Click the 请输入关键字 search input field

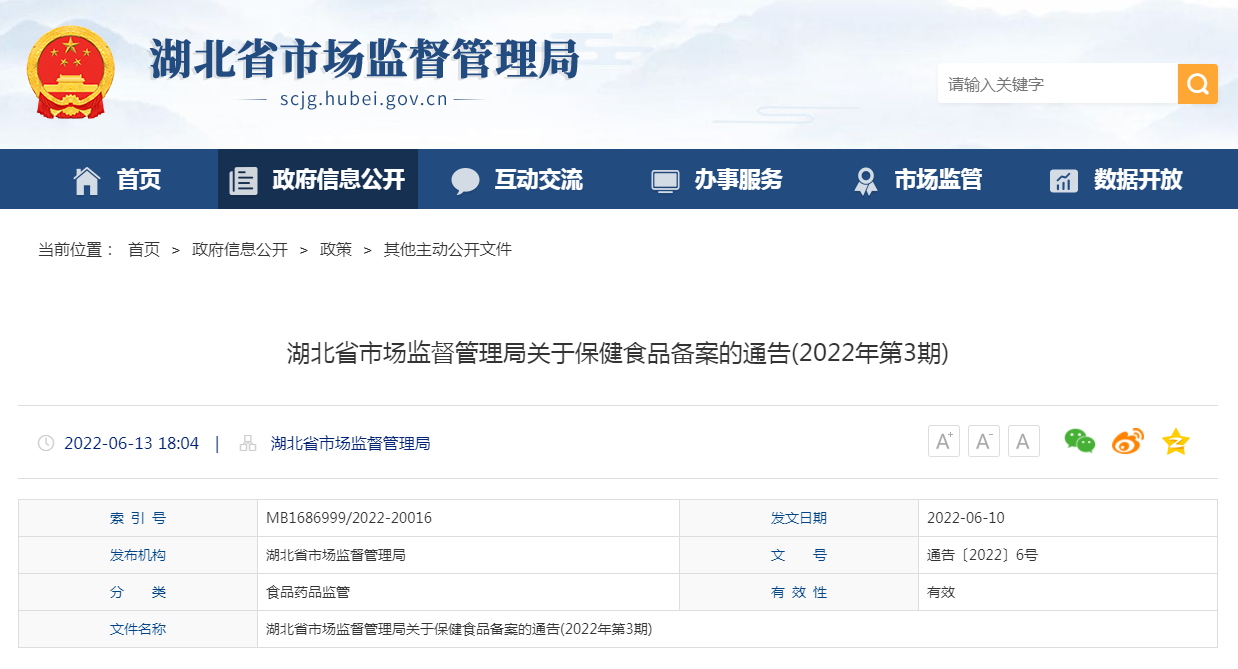click(1050, 83)
